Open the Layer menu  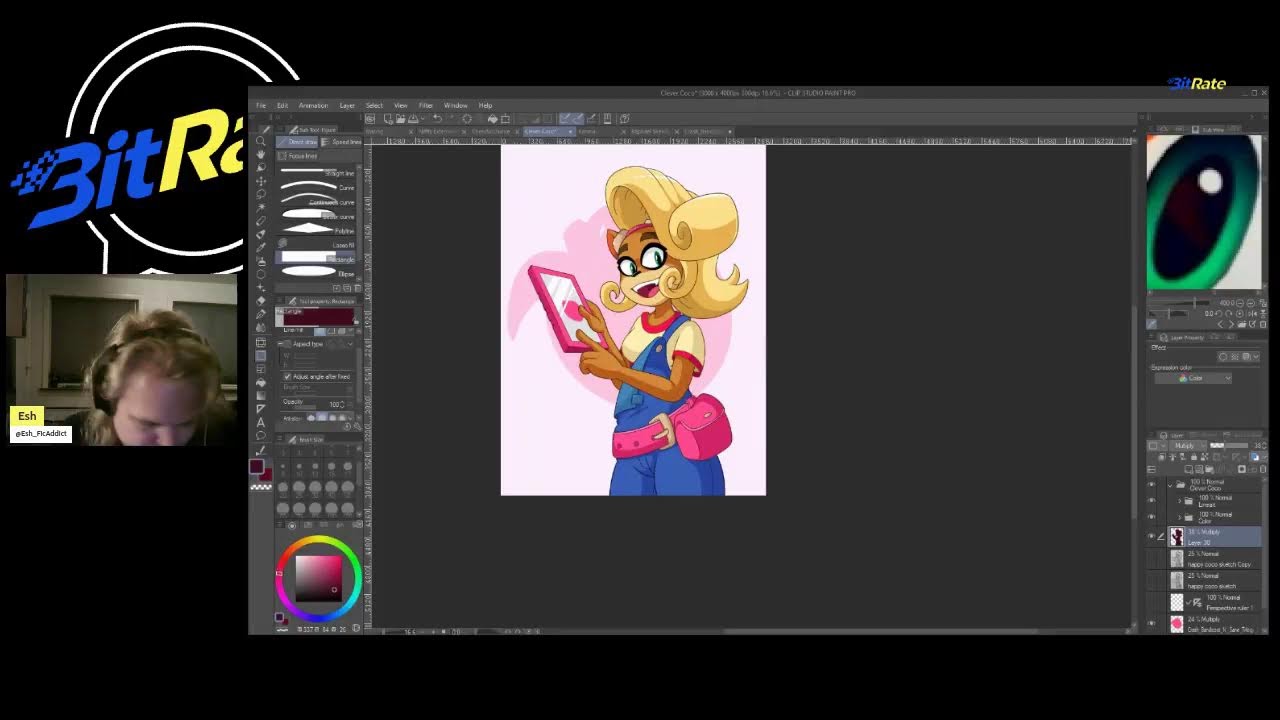(347, 105)
